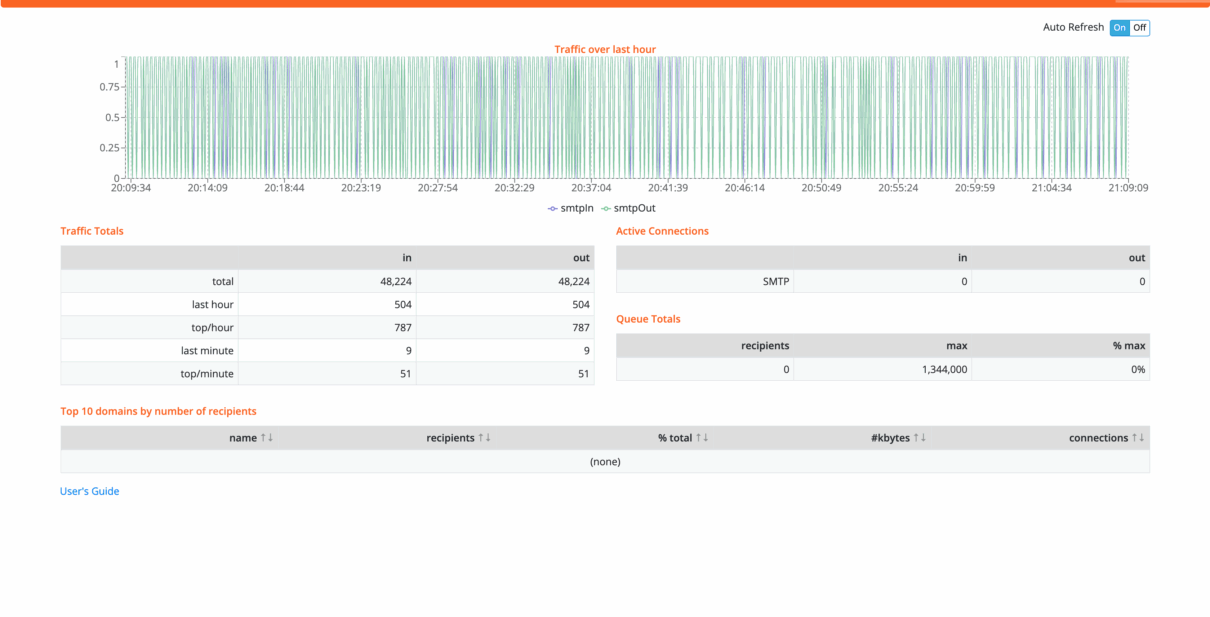Open the User's Guide link

point(90,491)
